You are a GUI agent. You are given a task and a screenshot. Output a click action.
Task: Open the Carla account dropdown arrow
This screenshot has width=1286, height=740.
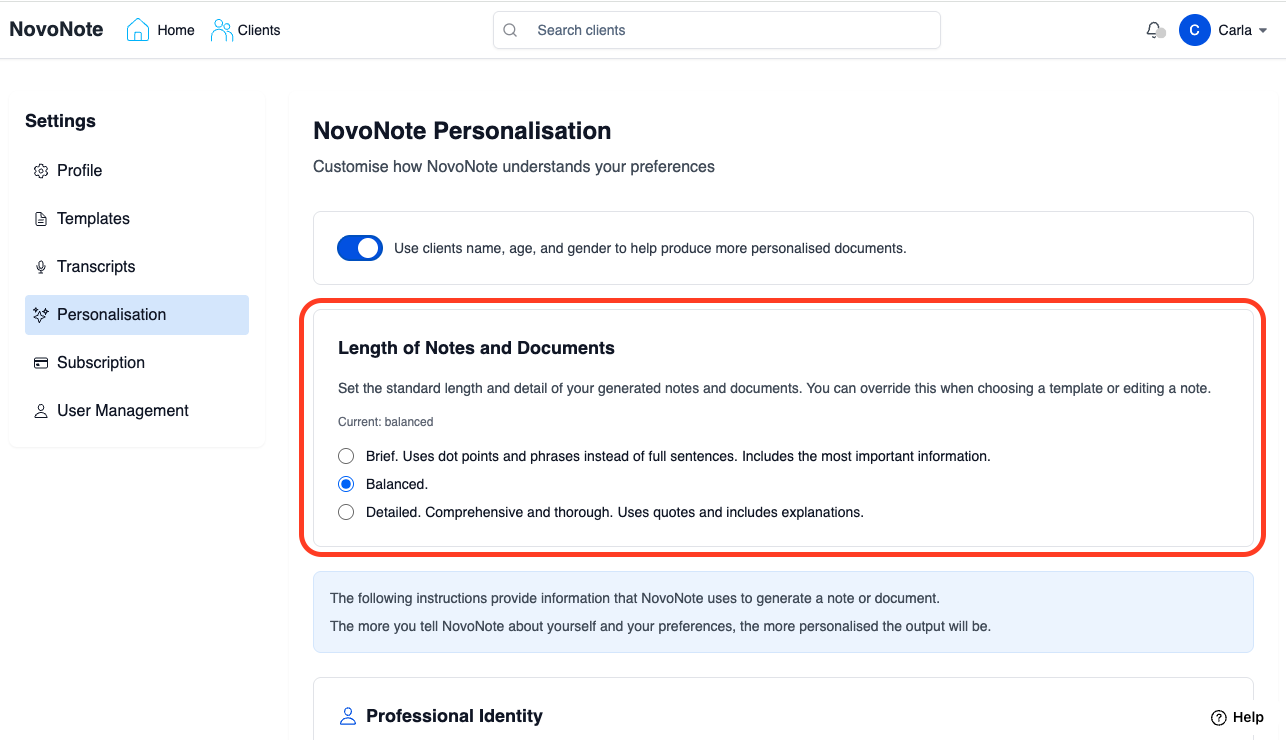[x=1263, y=31]
